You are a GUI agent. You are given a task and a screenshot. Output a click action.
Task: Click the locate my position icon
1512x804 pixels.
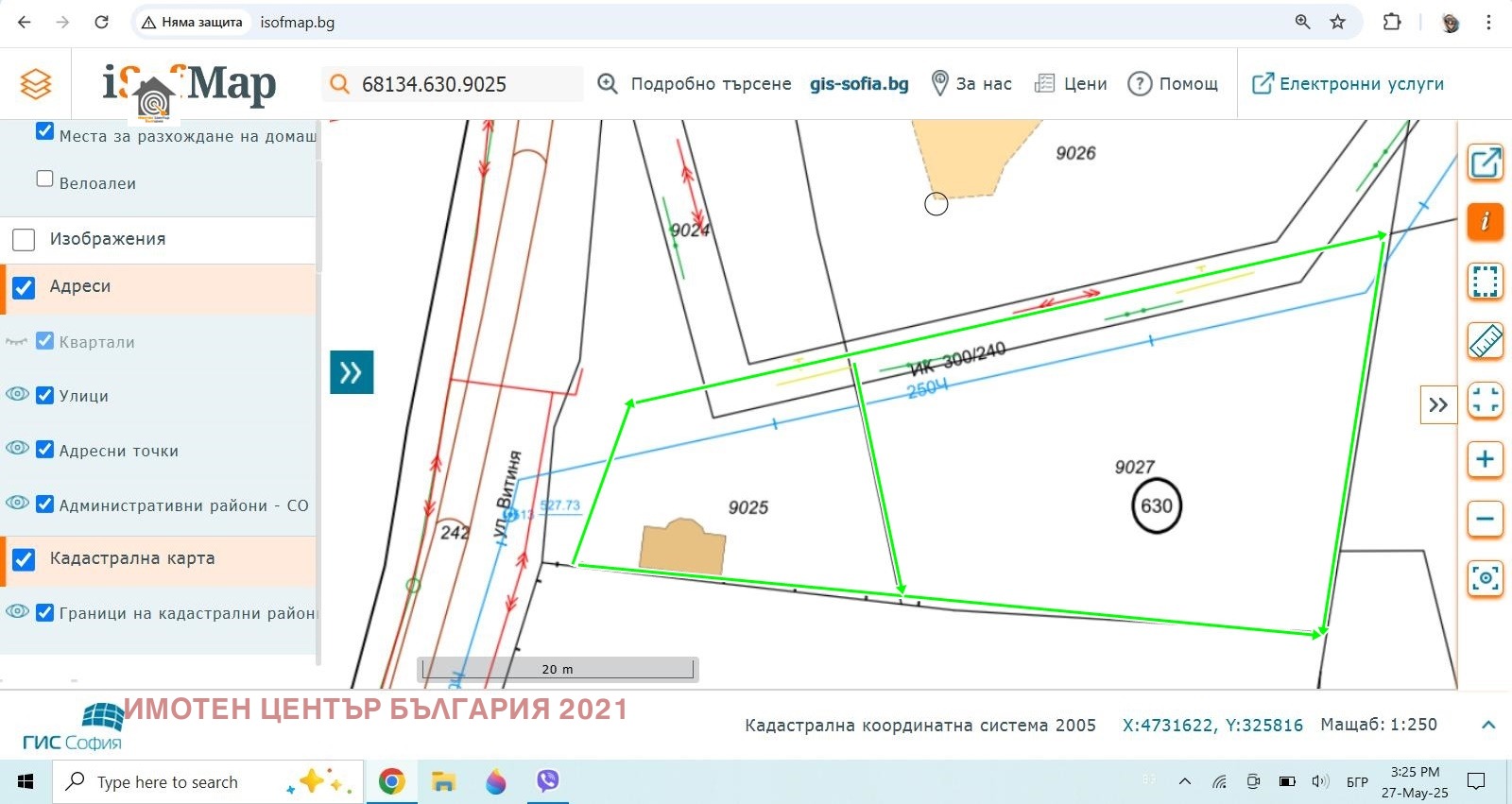point(1485,578)
